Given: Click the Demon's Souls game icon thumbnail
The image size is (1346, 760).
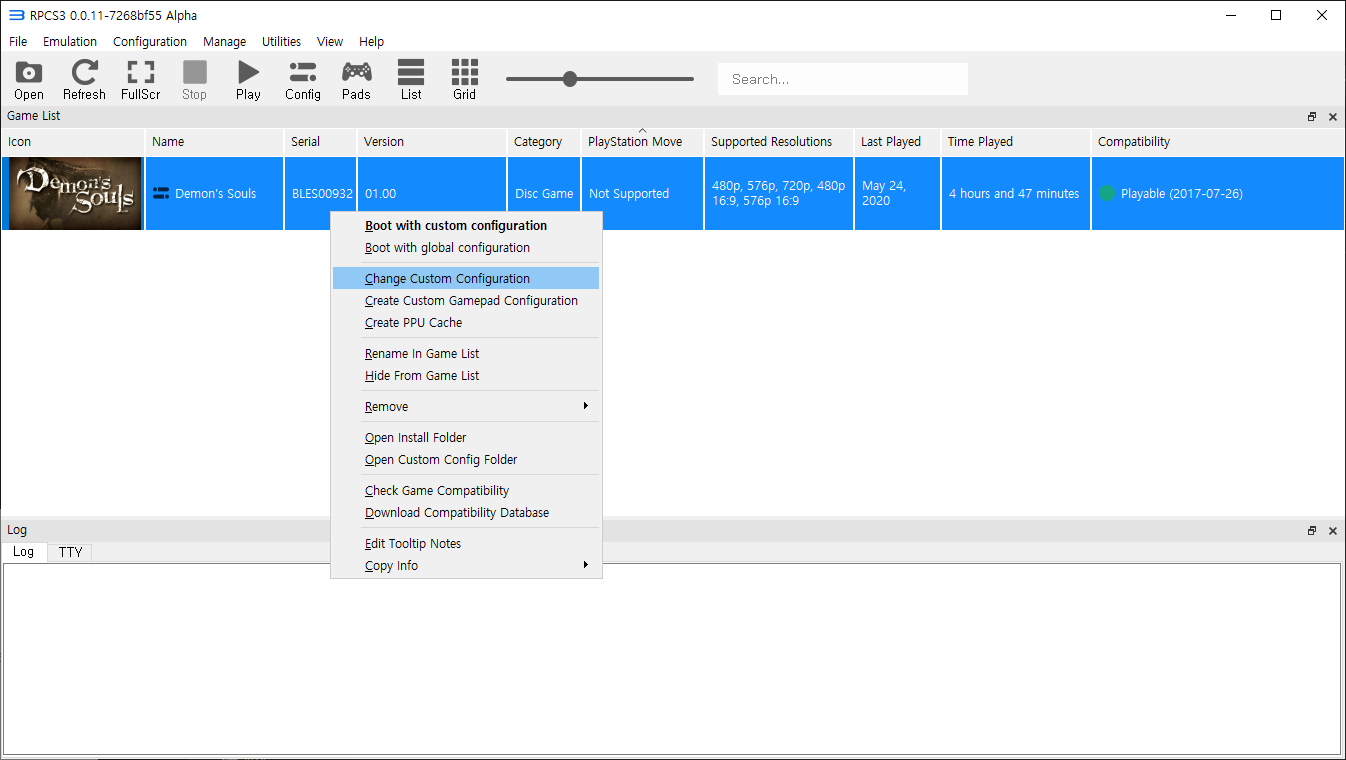Looking at the screenshot, I should (75, 194).
